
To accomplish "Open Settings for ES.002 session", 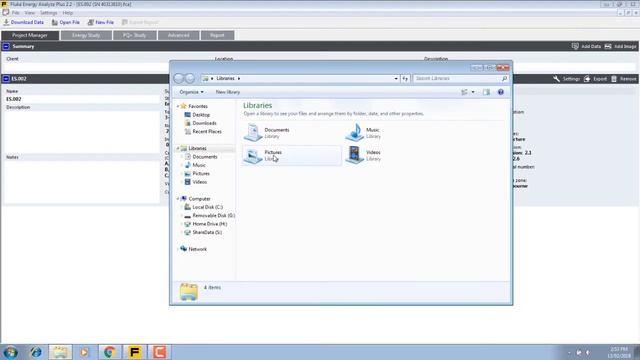I will [x=566, y=79].
